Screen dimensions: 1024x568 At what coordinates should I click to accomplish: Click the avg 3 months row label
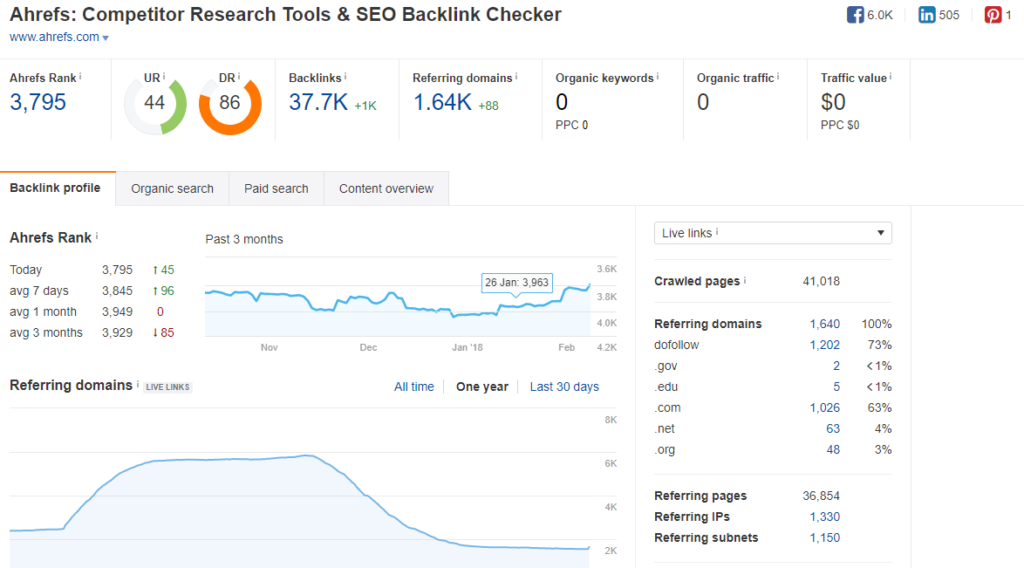[x=46, y=332]
